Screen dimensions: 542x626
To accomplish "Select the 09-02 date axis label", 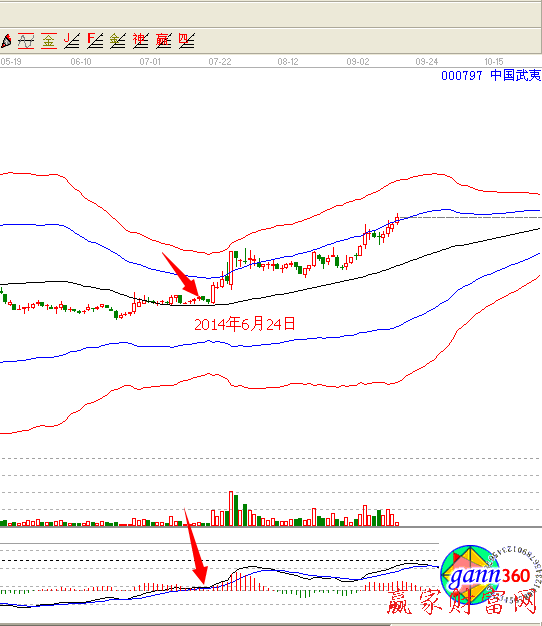I will pos(358,62).
